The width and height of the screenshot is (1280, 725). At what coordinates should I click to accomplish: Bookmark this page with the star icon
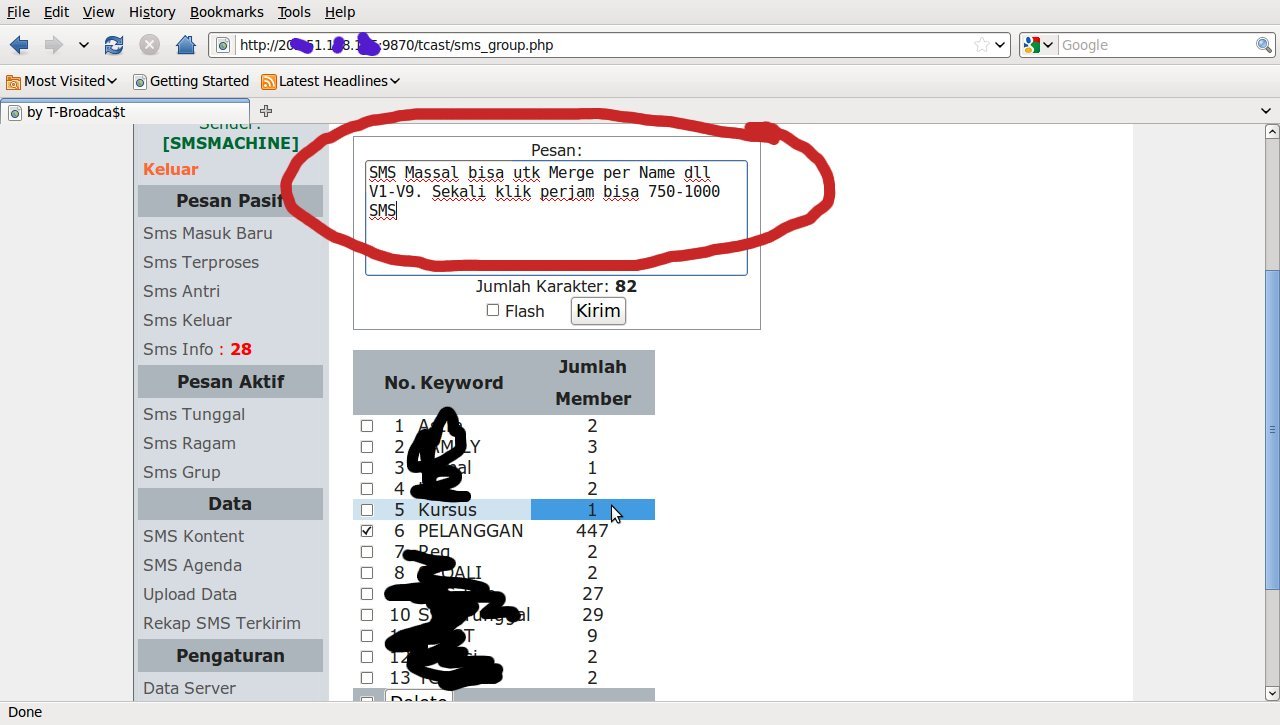[x=982, y=45]
